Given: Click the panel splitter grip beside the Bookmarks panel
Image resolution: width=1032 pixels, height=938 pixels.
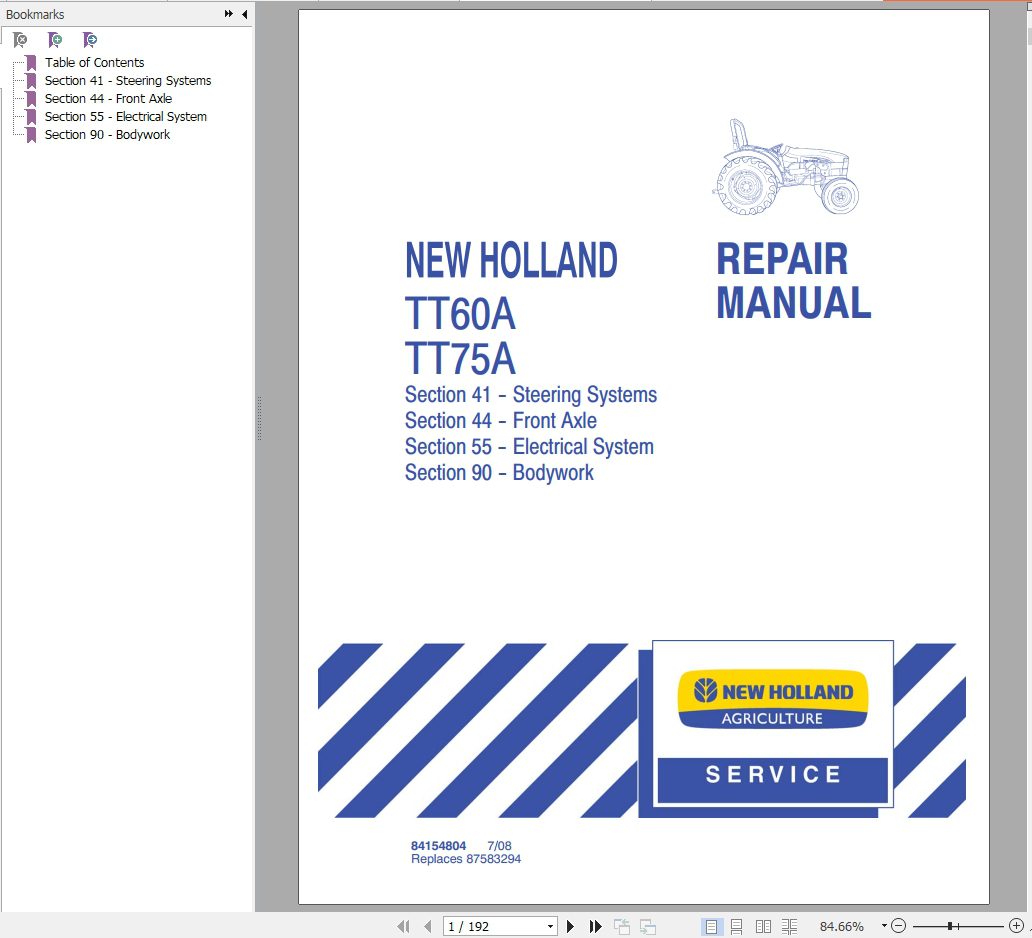Looking at the screenshot, I should (x=259, y=419).
